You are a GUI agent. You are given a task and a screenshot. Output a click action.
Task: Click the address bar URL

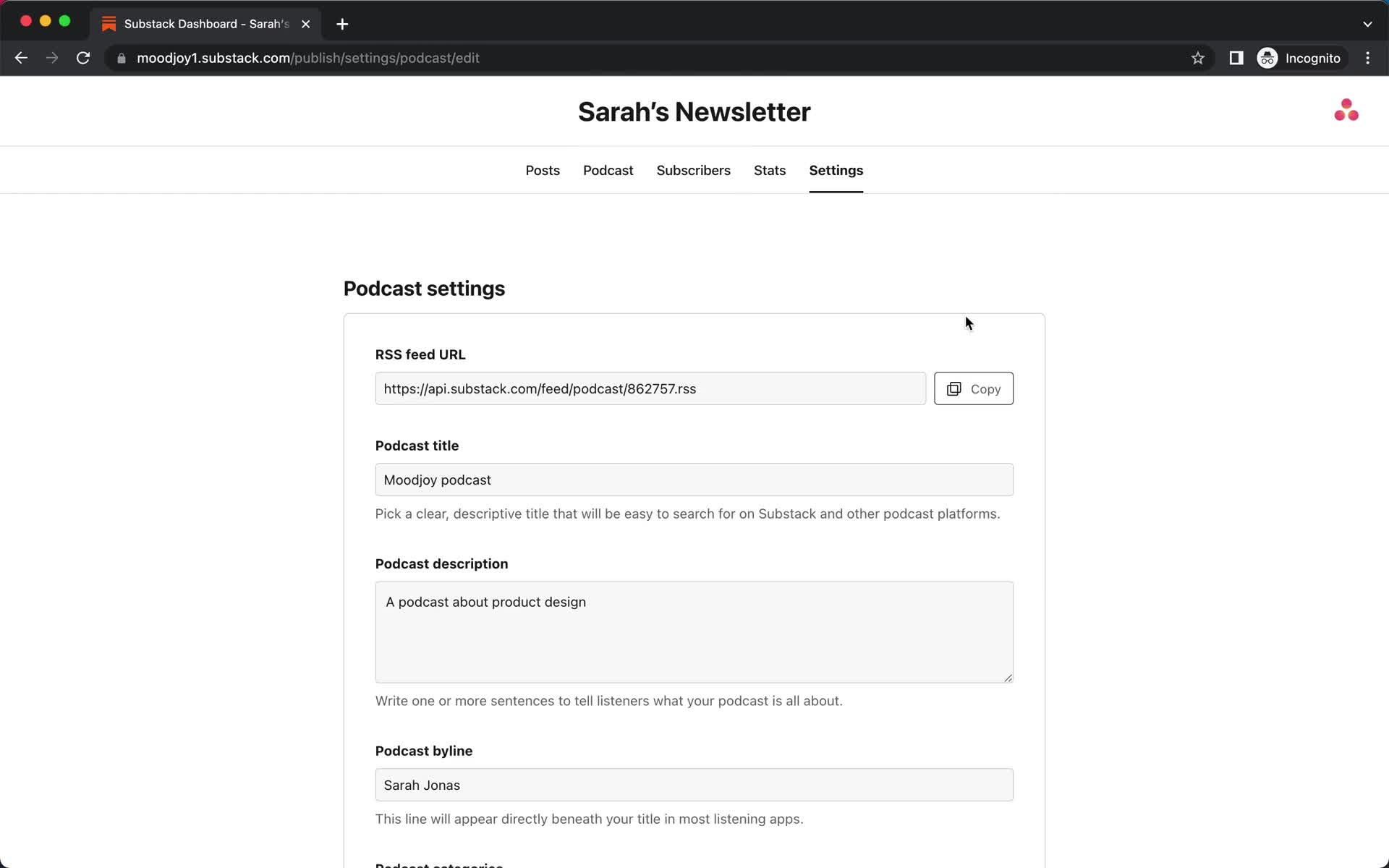pyautogui.click(x=307, y=58)
